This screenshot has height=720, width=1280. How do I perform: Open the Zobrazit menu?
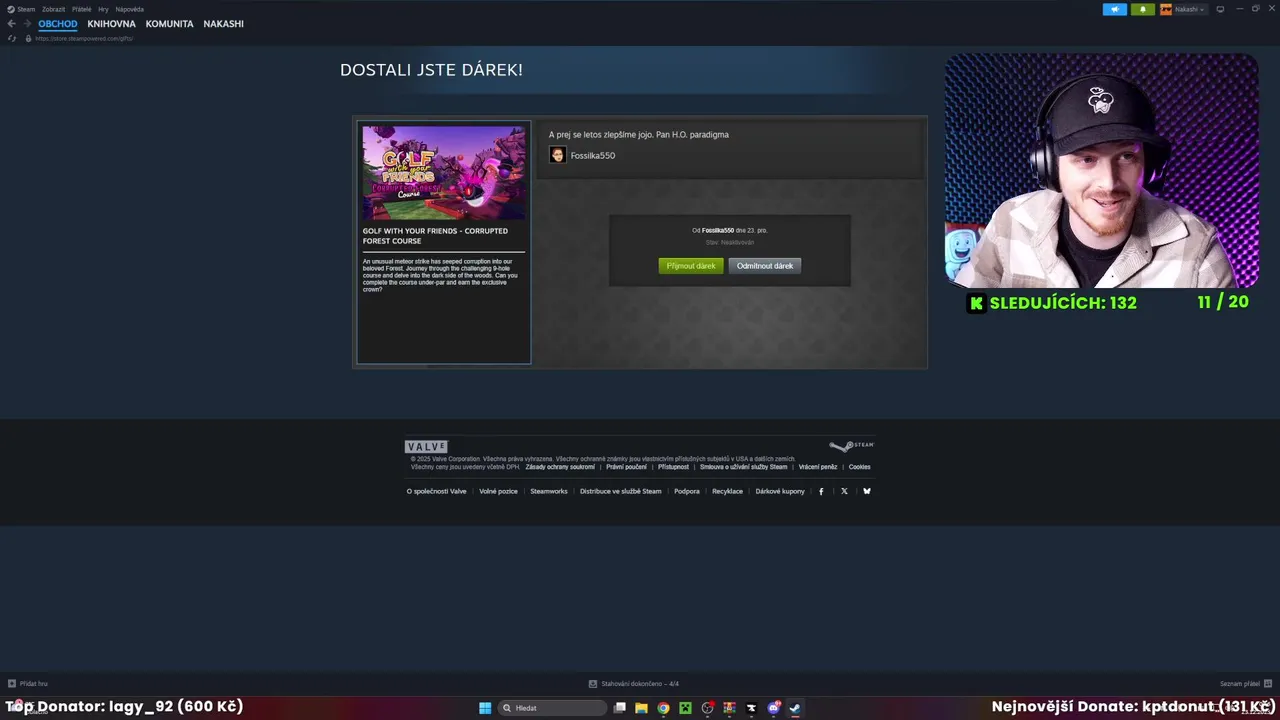click(x=53, y=9)
